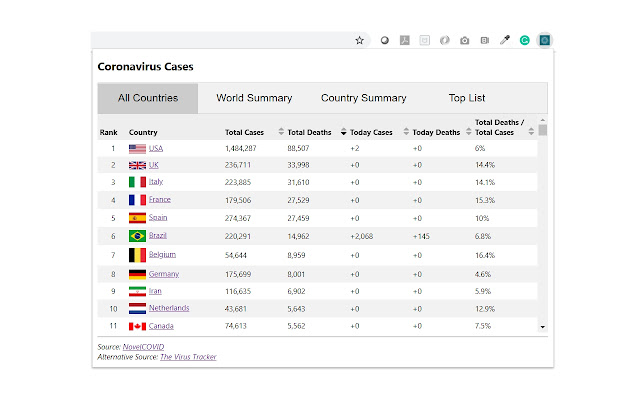This screenshot has height=400, width=640.
Task: Click the table scrollbar down arrow
Action: pos(543,326)
